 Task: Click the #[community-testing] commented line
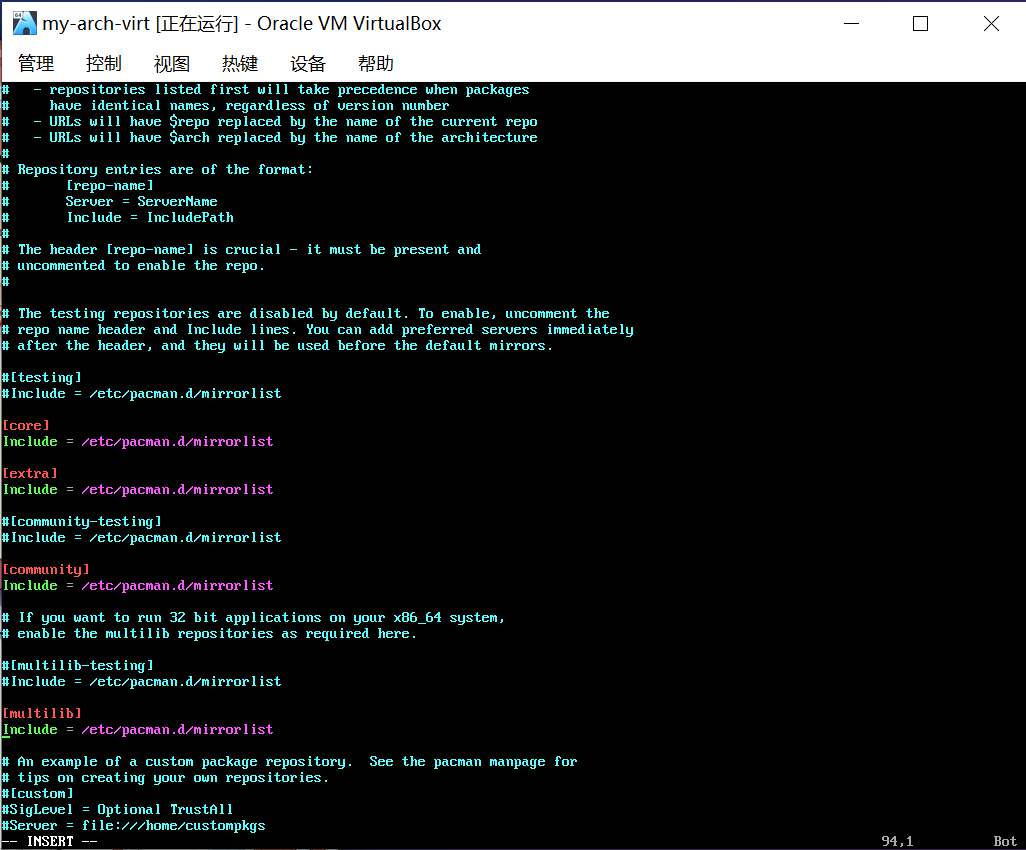[x=82, y=521]
